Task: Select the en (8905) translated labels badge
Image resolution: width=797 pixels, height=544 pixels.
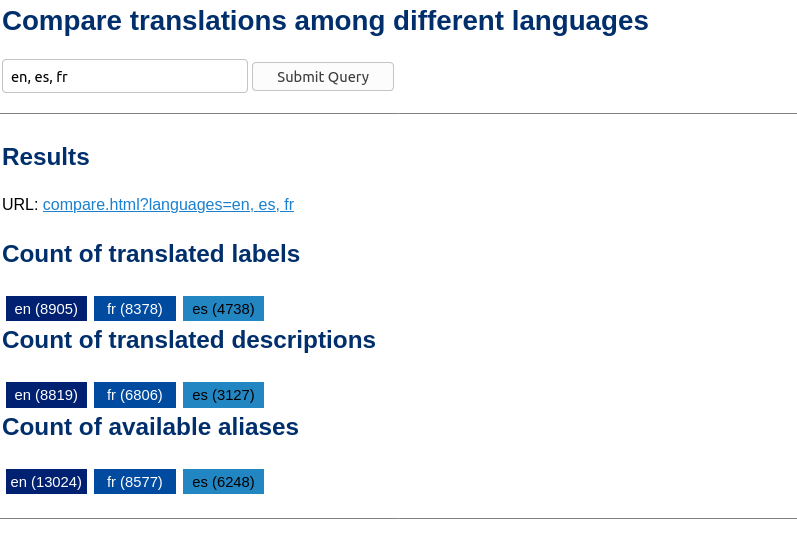Action: pyautogui.click(x=46, y=308)
